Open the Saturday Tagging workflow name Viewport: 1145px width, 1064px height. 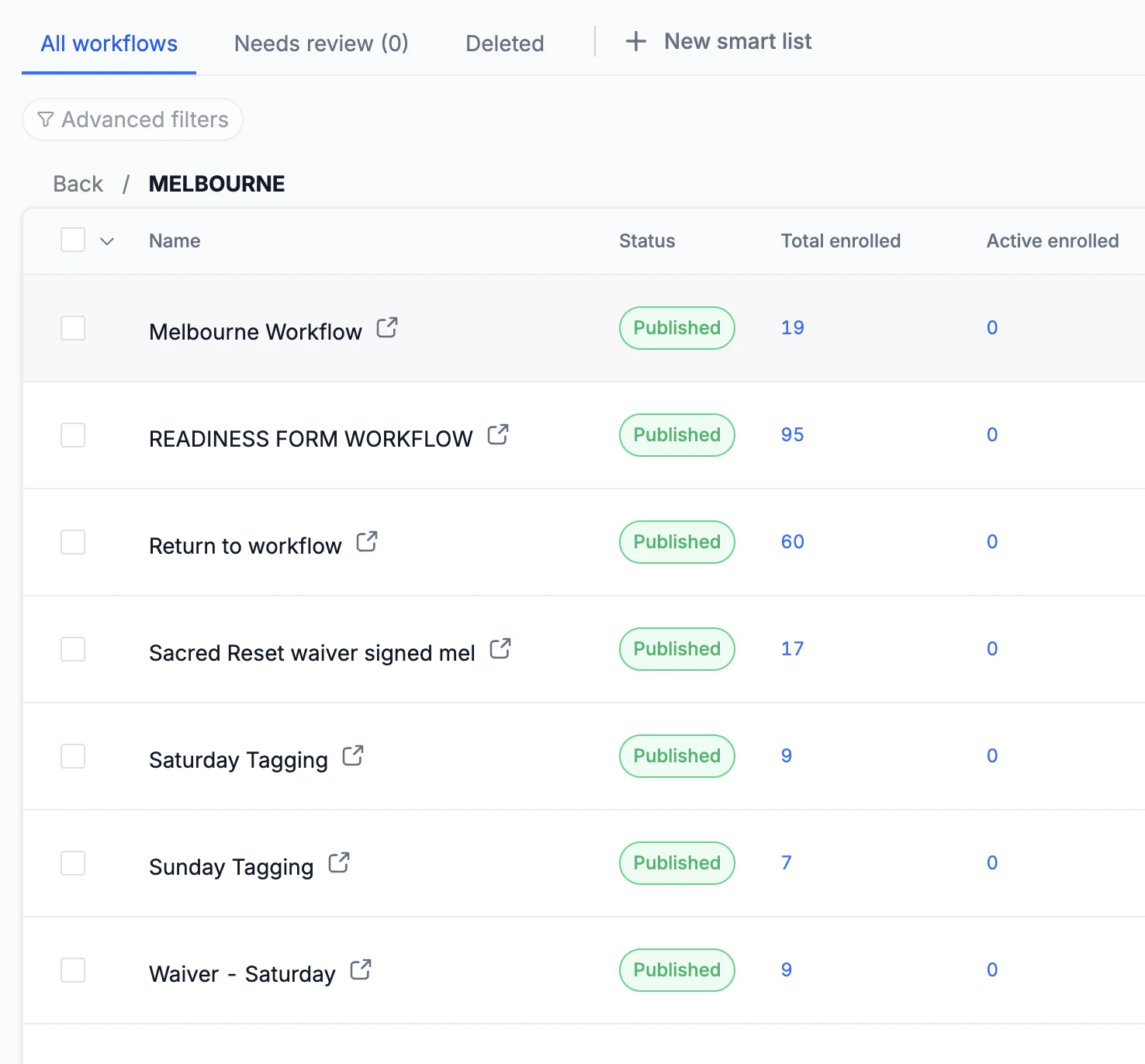tap(238, 760)
